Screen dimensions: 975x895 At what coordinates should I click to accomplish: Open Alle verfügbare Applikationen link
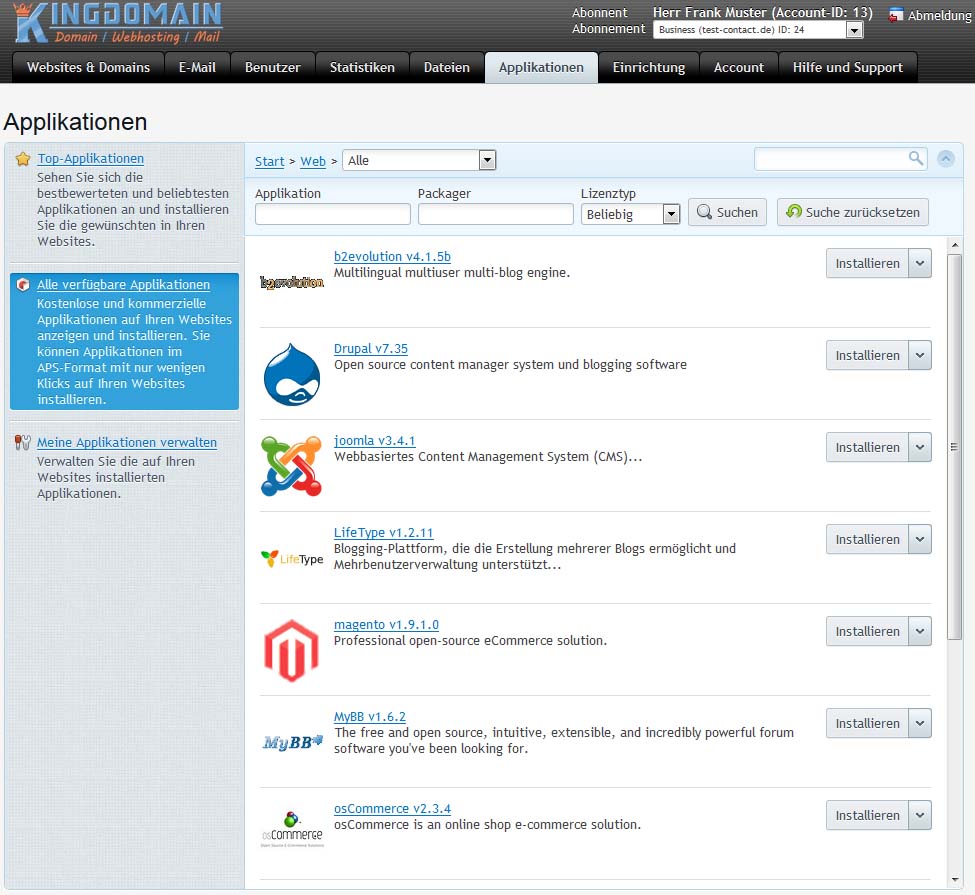point(123,285)
